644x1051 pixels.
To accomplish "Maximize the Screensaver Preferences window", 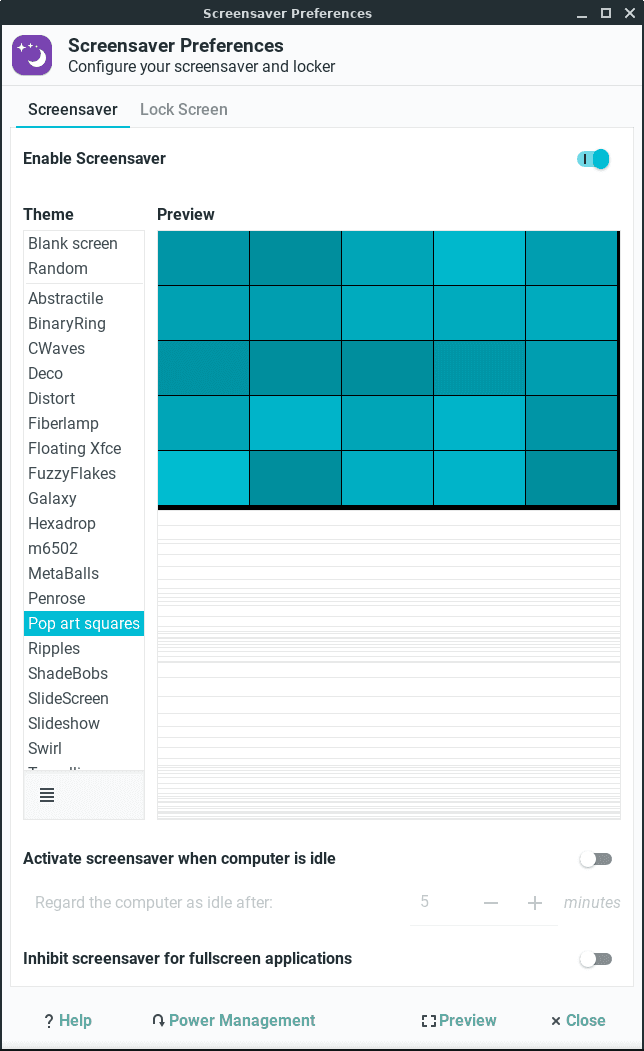I will [605, 13].
